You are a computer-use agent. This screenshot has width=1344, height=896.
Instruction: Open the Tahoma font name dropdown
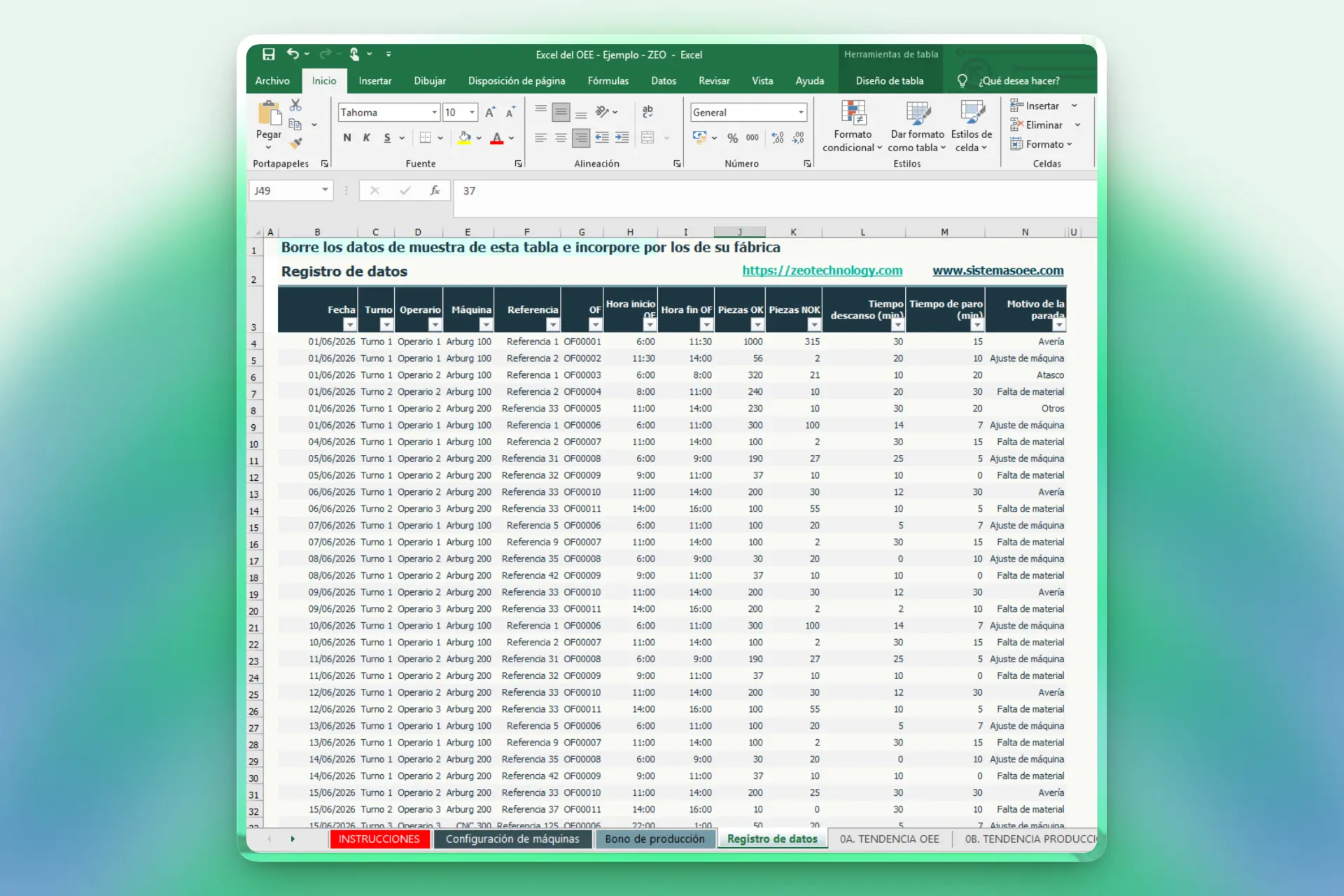(x=434, y=113)
